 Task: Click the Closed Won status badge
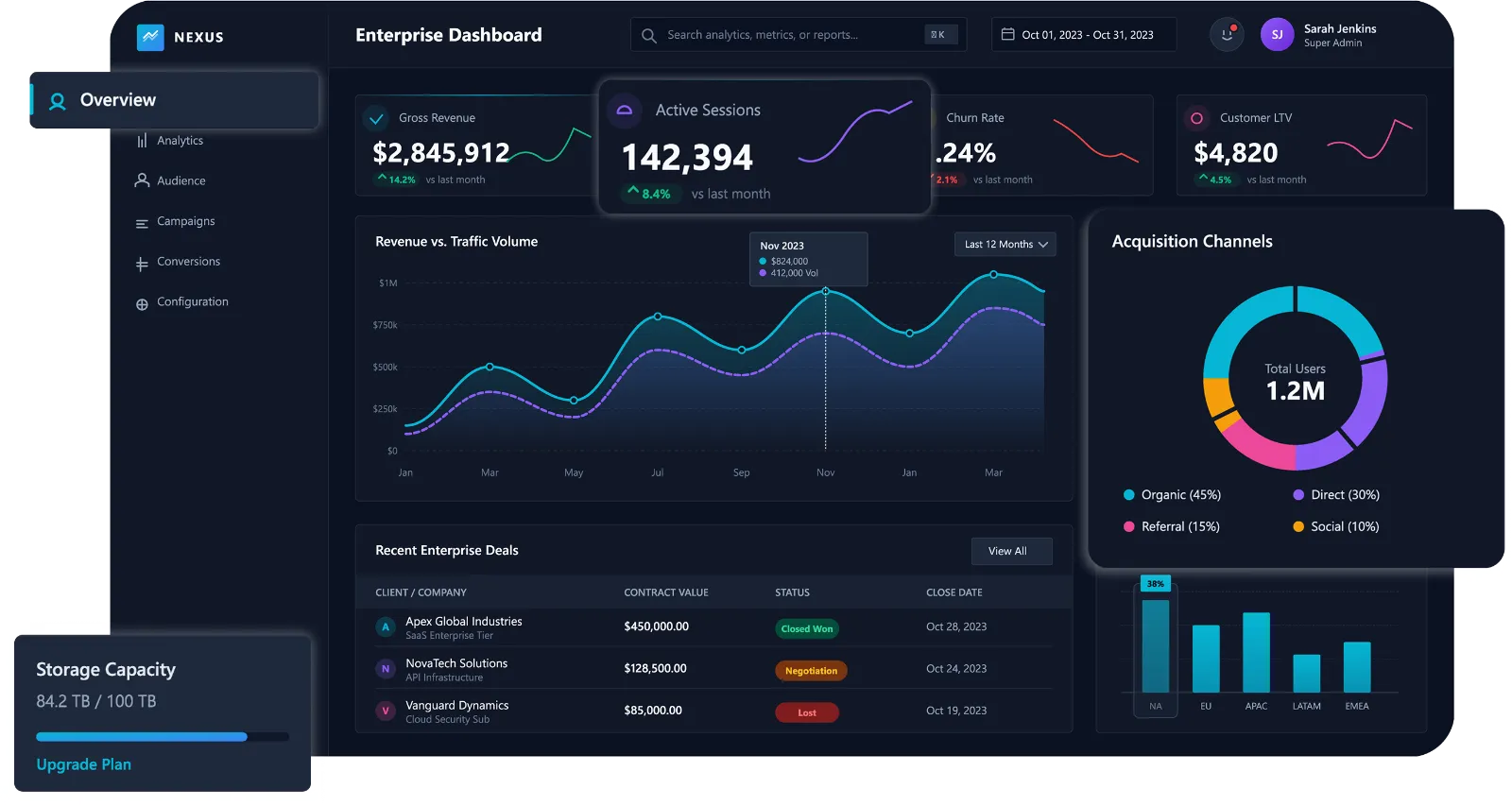click(x=807, y=629)
